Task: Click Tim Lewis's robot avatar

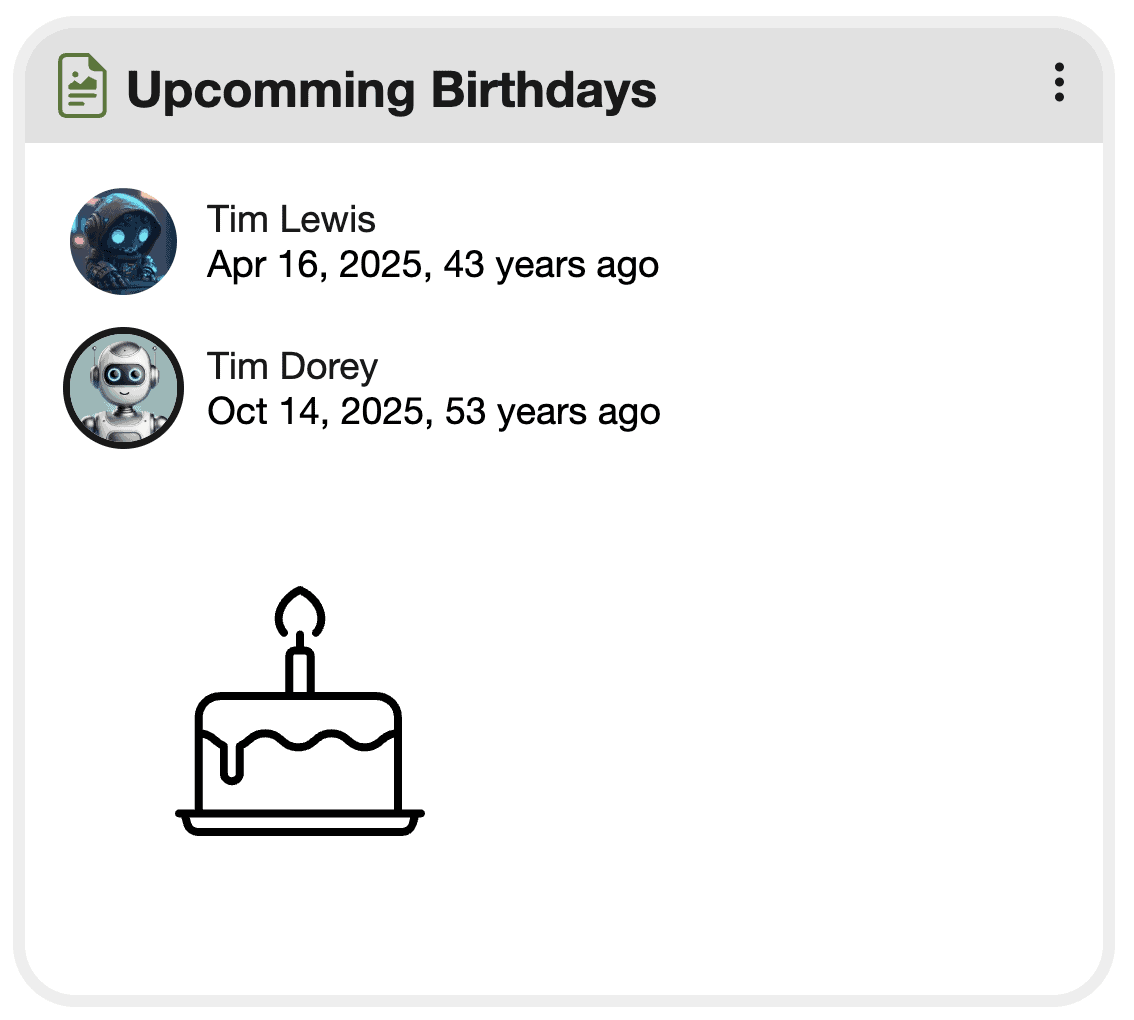Action: pyautogui.click(x=123, y=240)
